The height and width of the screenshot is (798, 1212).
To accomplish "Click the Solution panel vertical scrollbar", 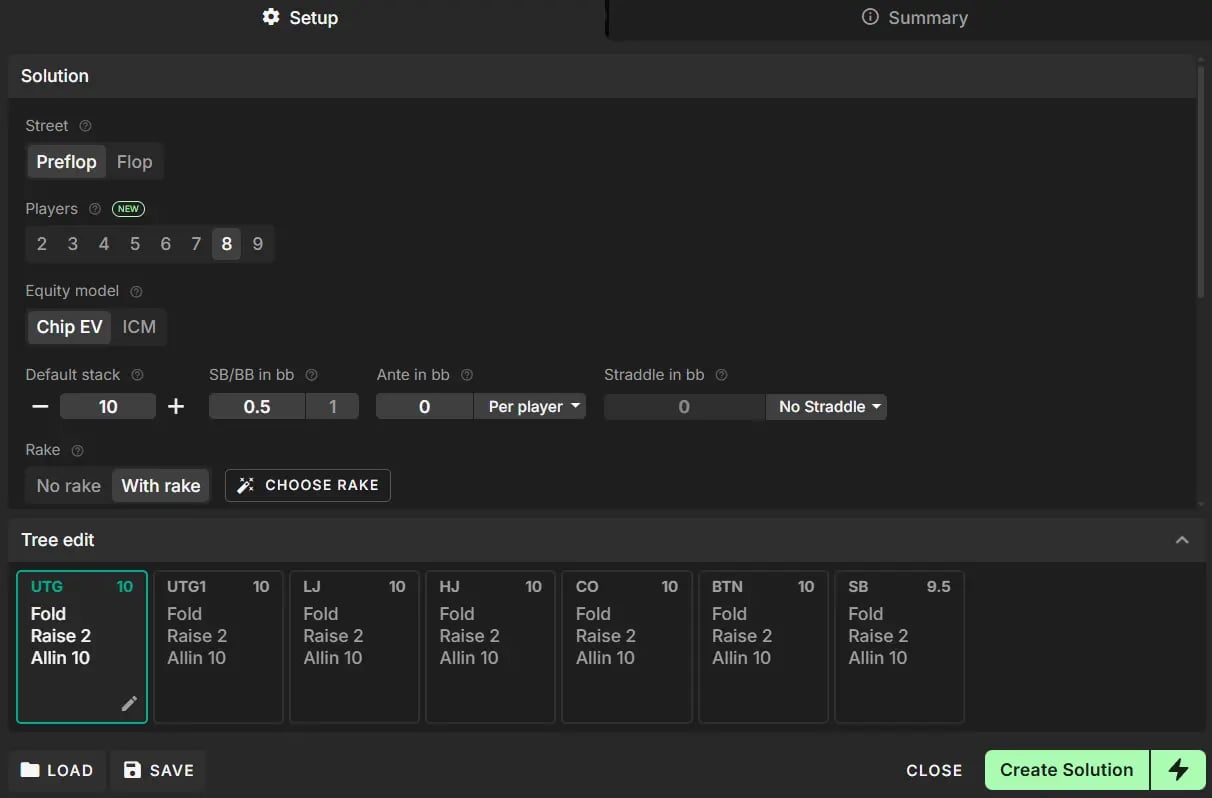I will (1201, 180).
